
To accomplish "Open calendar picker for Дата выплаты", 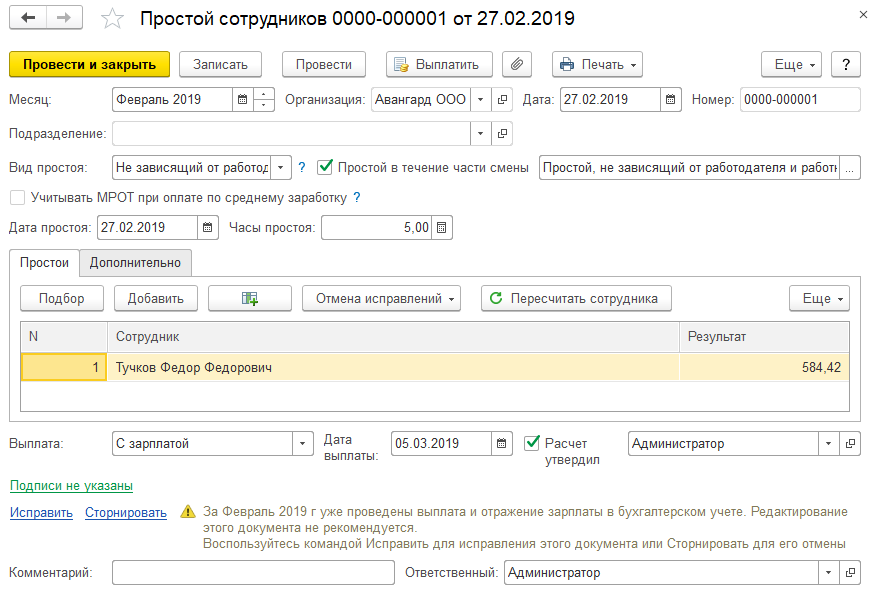I will click(502, 444).
